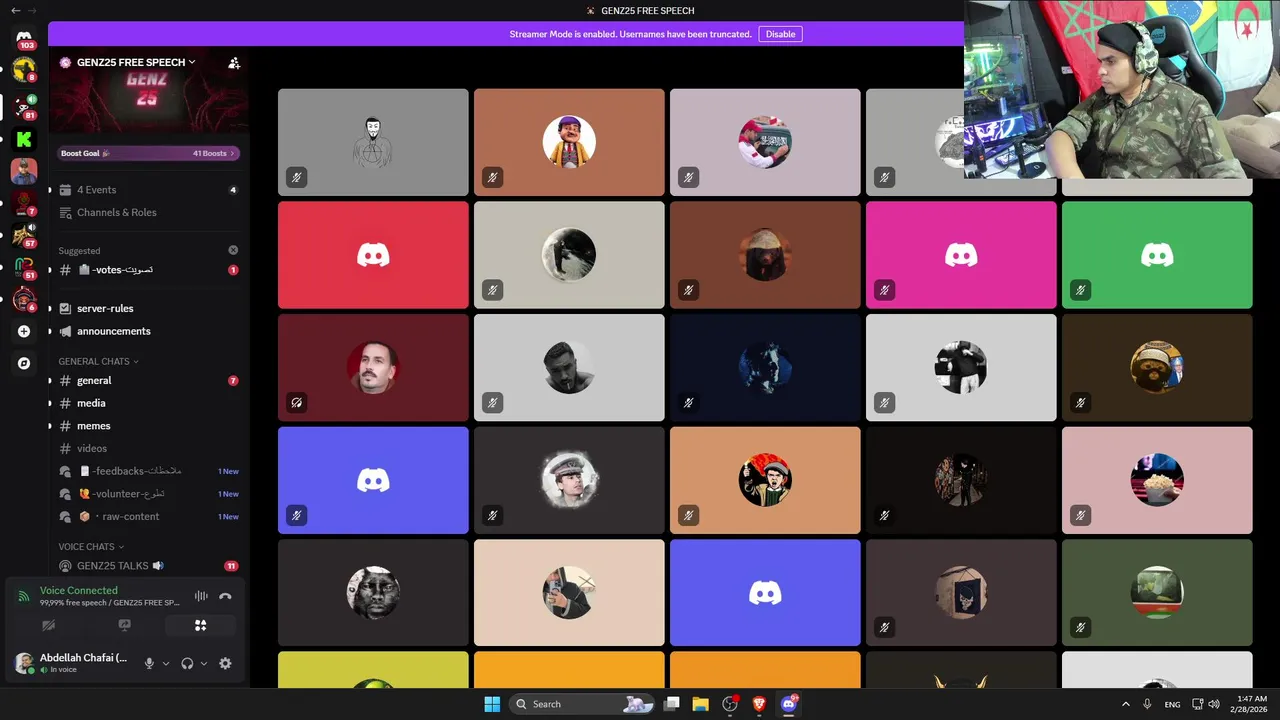Viewport: 1280px width, 720px height.
Task: Click the deafened icon on bald man tile
Action: pos(296,403)
